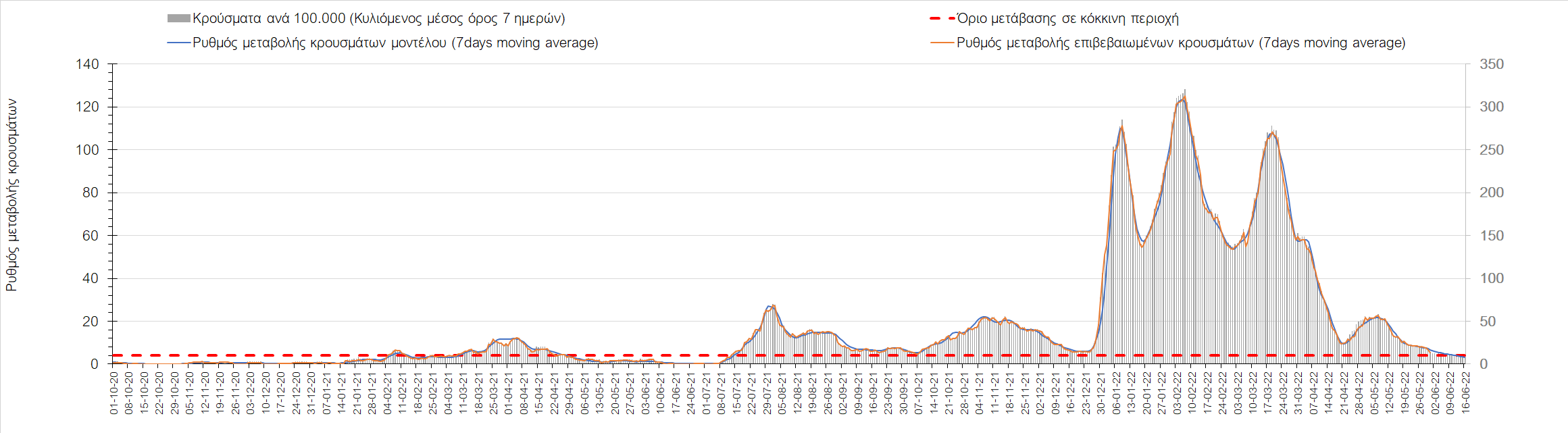Click the 150 label on the right axis
This screenshot has height=433, width=1568.
click(x=1492, y=236)
